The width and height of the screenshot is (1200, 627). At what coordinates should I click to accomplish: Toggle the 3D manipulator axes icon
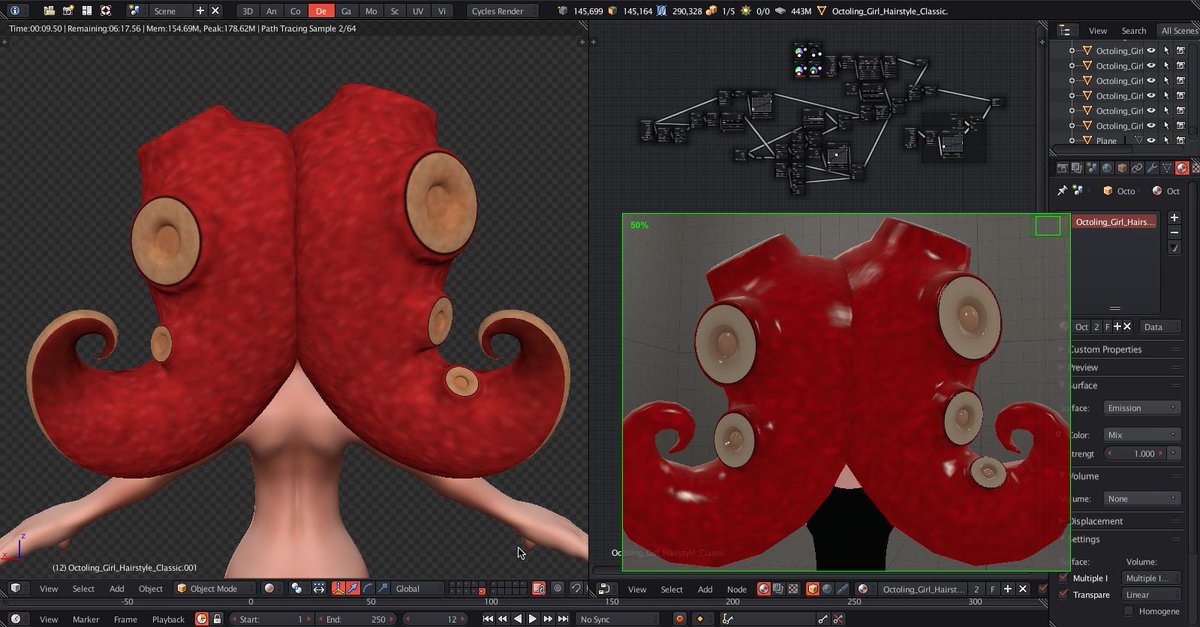pyautogui.click(x=338, y=588)
